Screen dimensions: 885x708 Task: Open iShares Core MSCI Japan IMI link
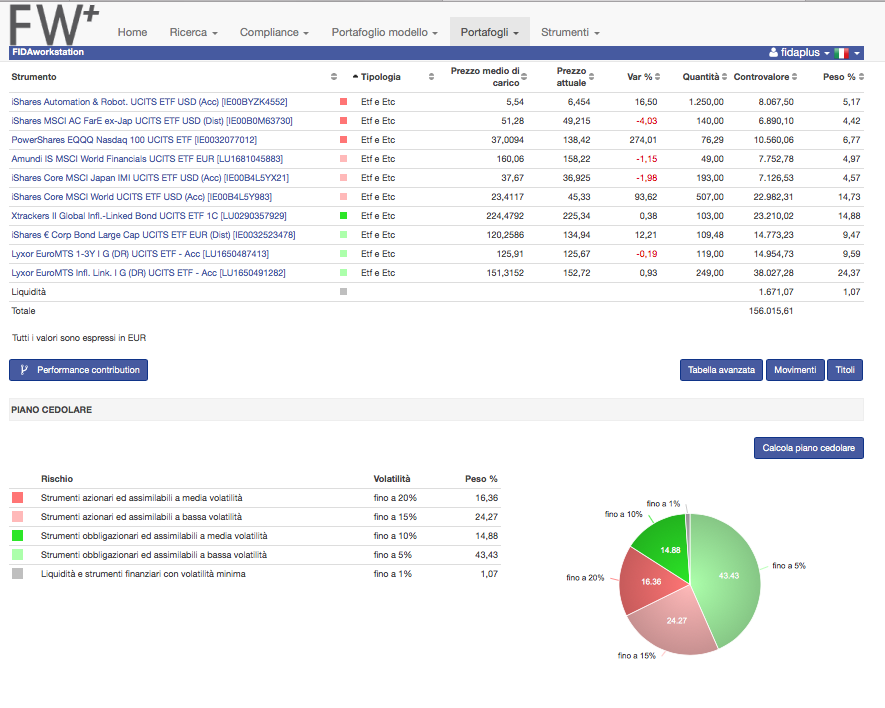pyautogui.click(x=150, y=178)
